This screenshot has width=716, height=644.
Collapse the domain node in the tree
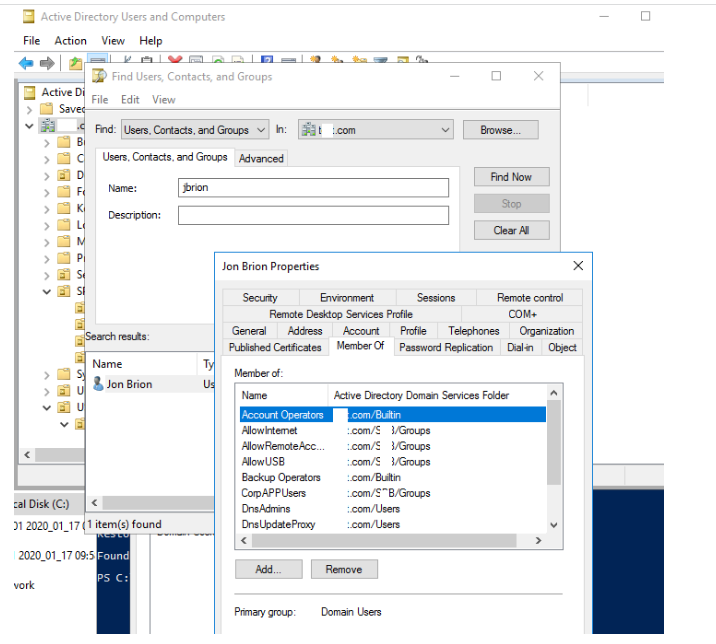point(29,126)
